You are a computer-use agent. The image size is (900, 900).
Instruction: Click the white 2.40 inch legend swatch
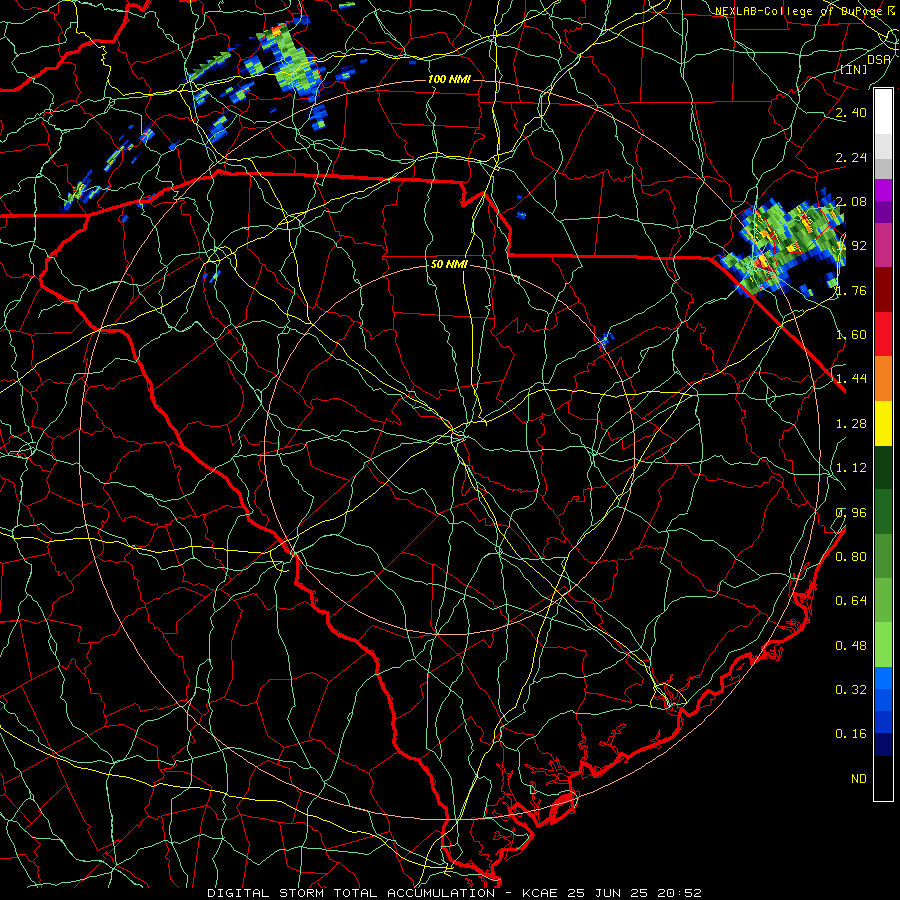tap(883, 112)
